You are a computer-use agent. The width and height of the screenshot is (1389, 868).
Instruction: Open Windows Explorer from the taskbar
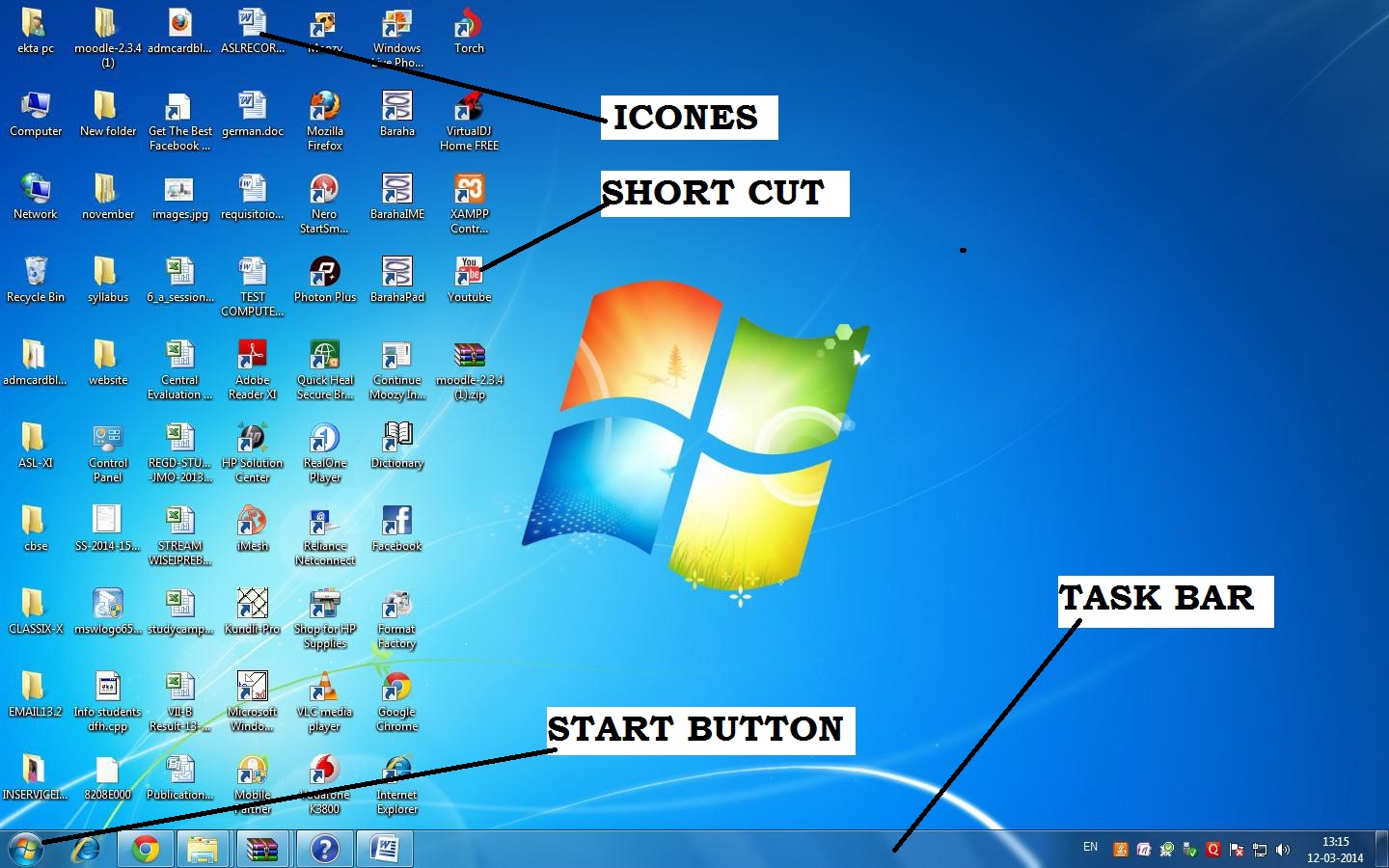pos(204,849)
